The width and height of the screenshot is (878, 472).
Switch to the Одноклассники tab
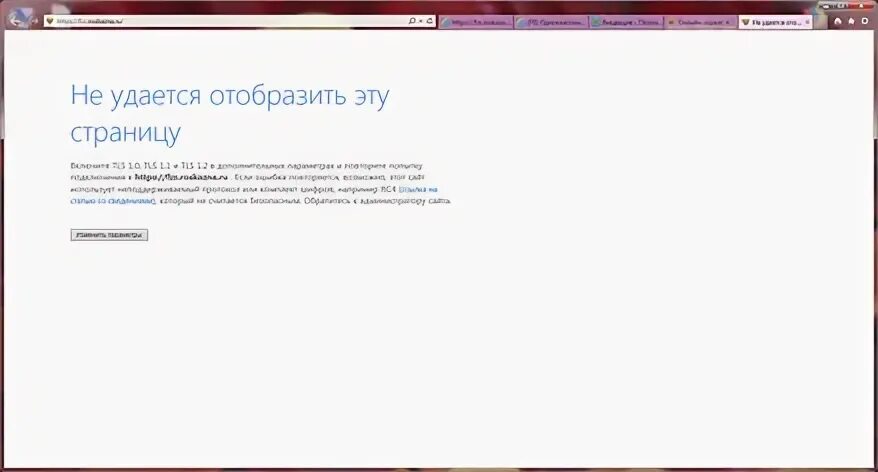coord(552,22)
